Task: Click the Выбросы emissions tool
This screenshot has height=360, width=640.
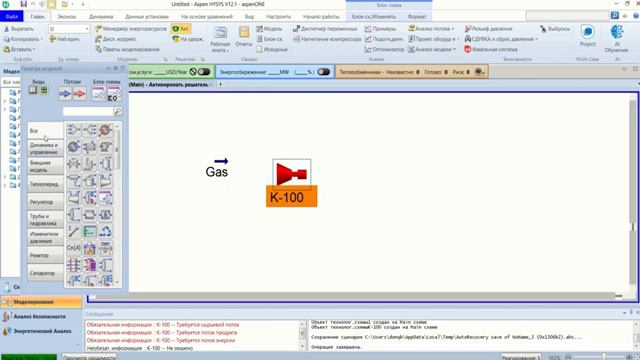Action: [555, 29]
